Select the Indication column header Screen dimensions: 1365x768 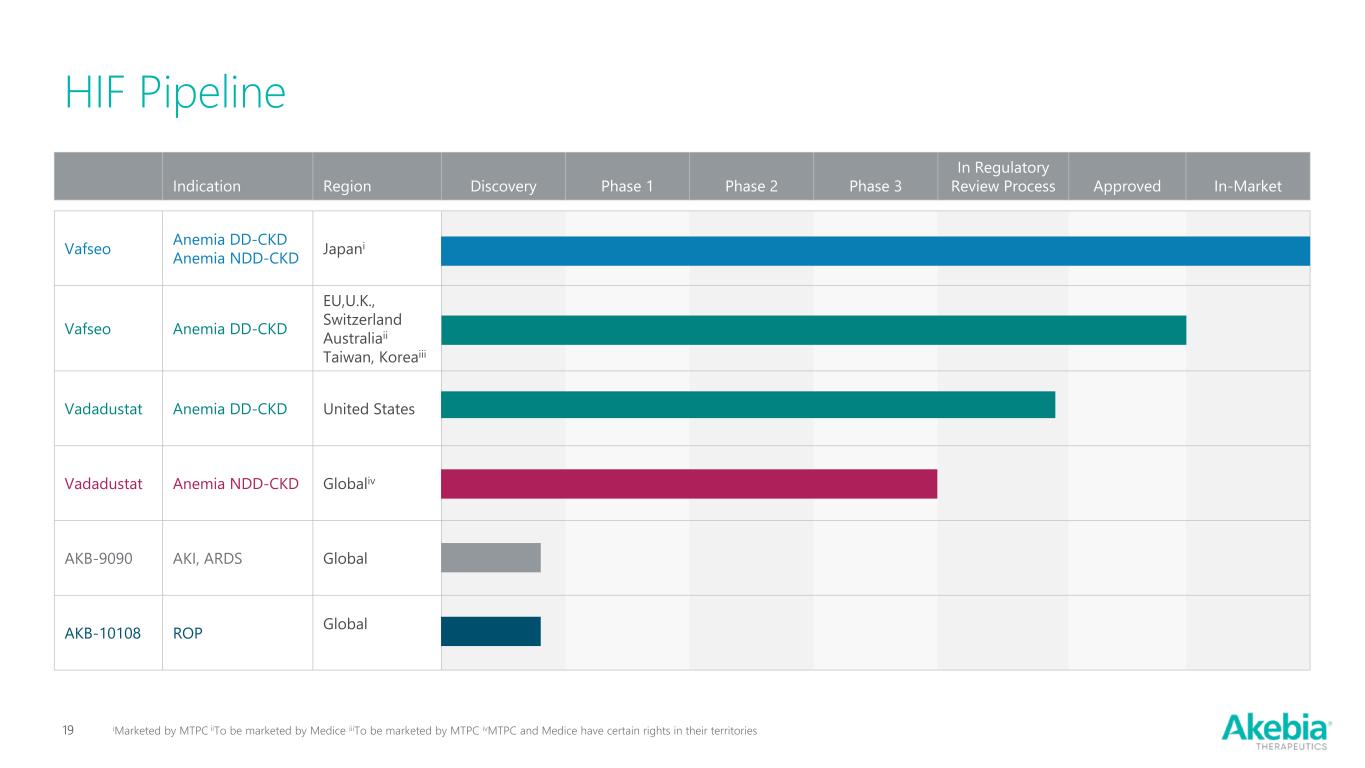[206, 186]
